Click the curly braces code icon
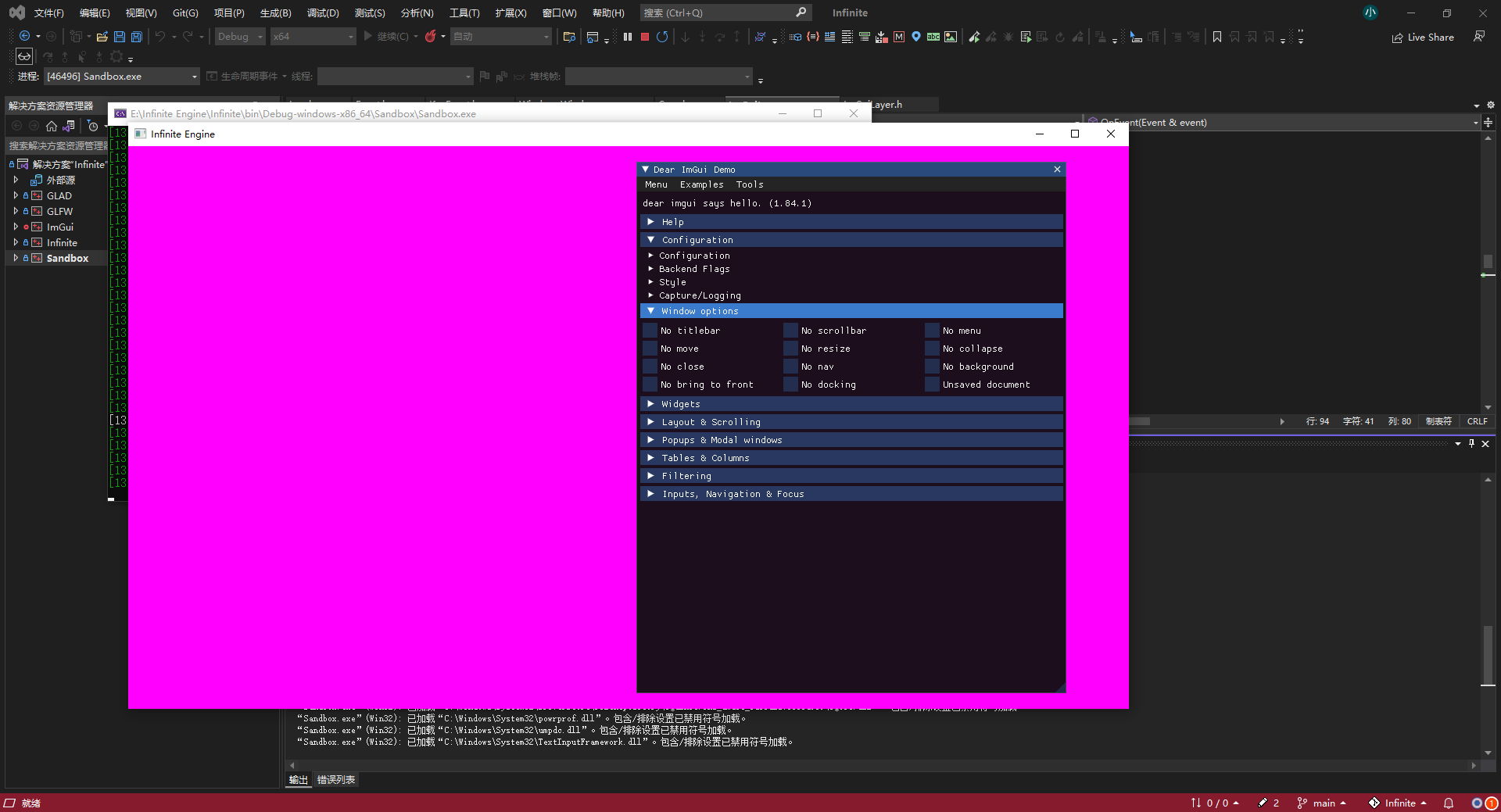 [x=813, y=36]
